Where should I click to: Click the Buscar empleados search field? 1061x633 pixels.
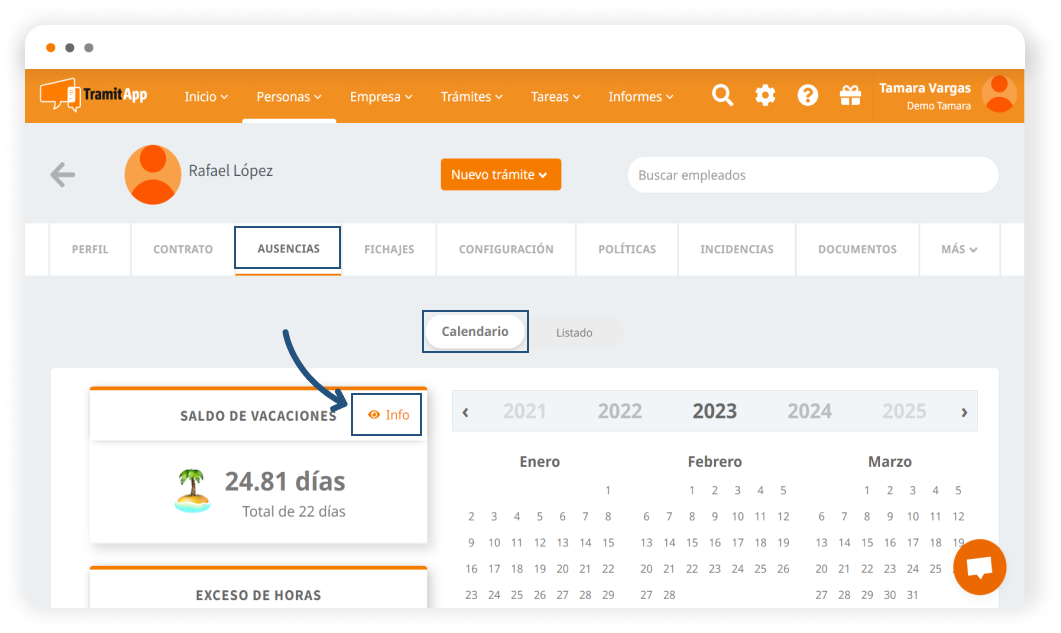coord(812,175)
